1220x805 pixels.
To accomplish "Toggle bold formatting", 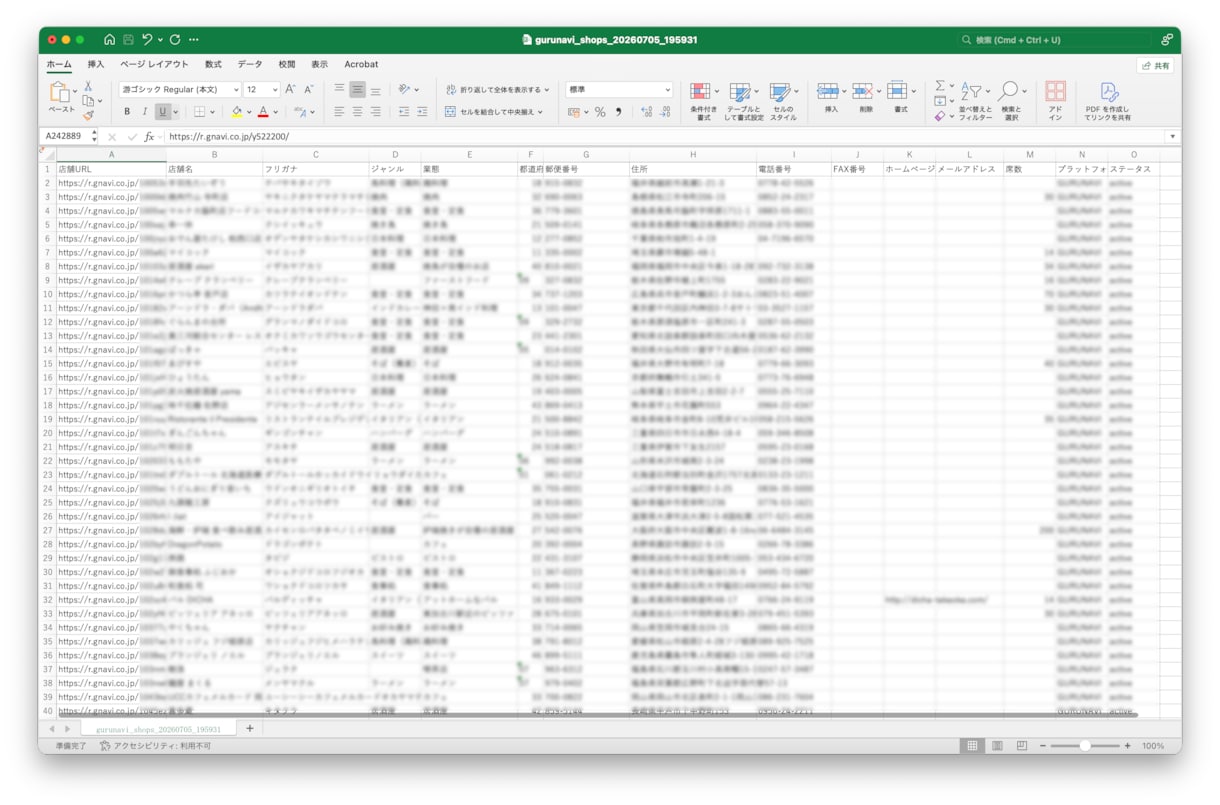I will [127, 112].
